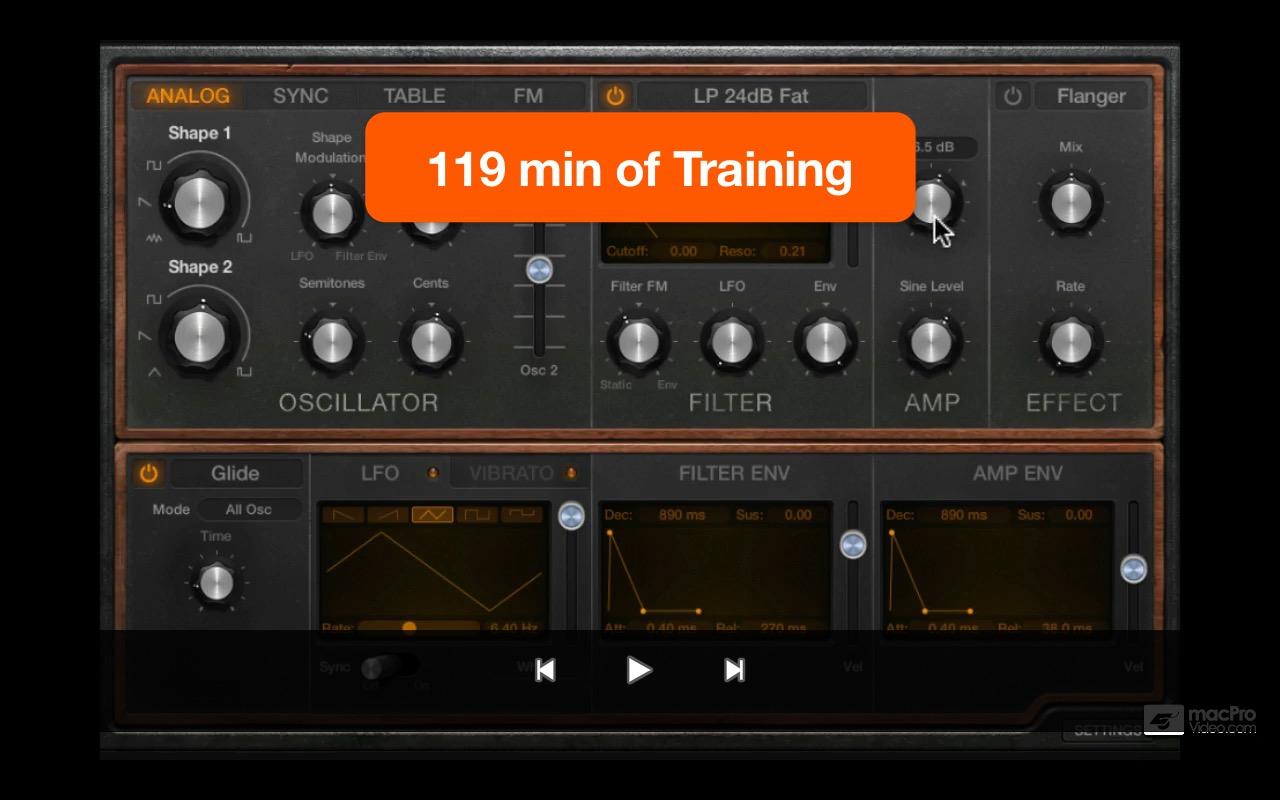Click the Filter Env Dec value 890 ms
Viewport: 1280px width, 800px height.
683,515
